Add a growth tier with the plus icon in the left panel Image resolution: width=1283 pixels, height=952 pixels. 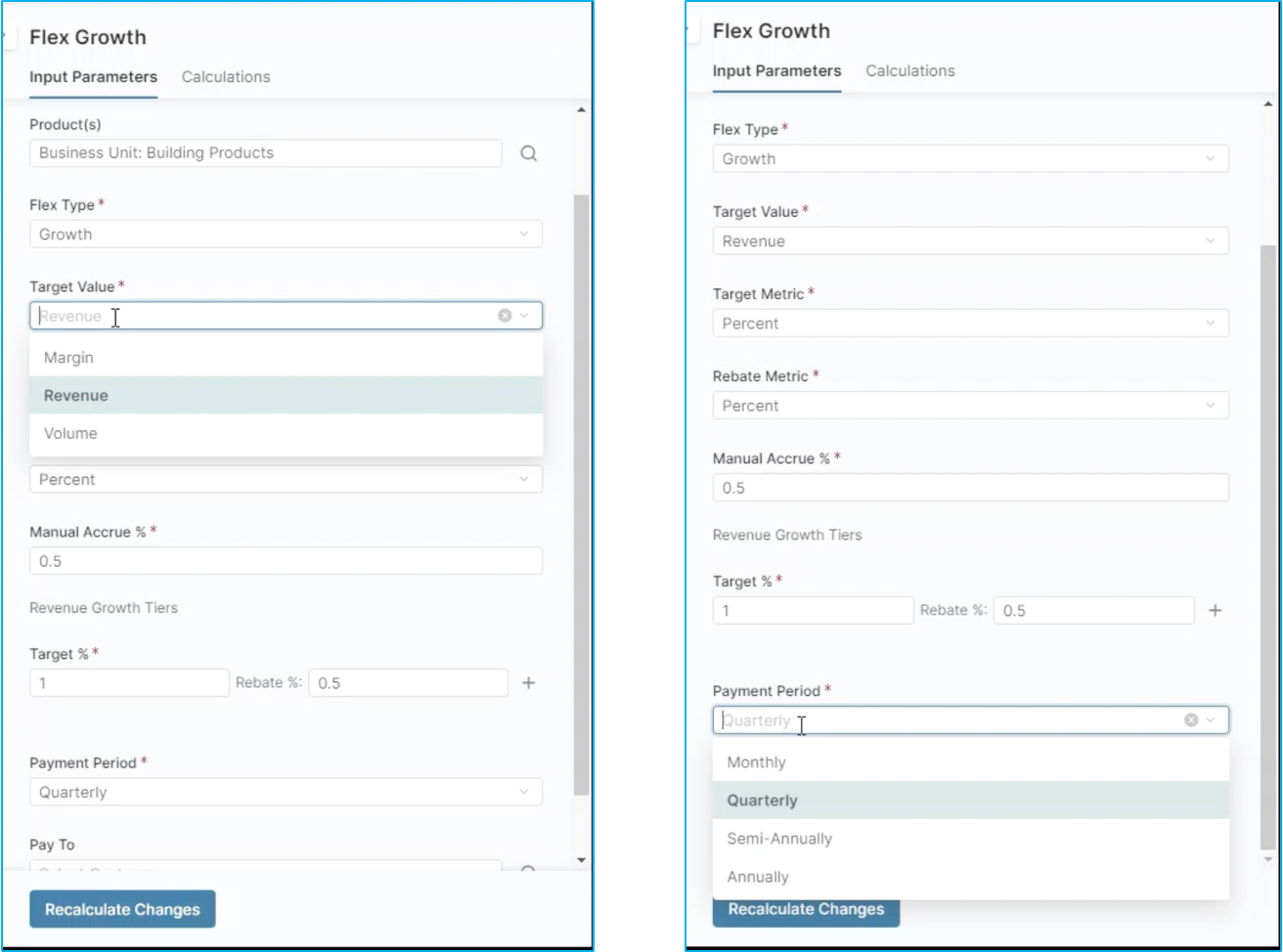pyautogui.click(x=528, y=683)
